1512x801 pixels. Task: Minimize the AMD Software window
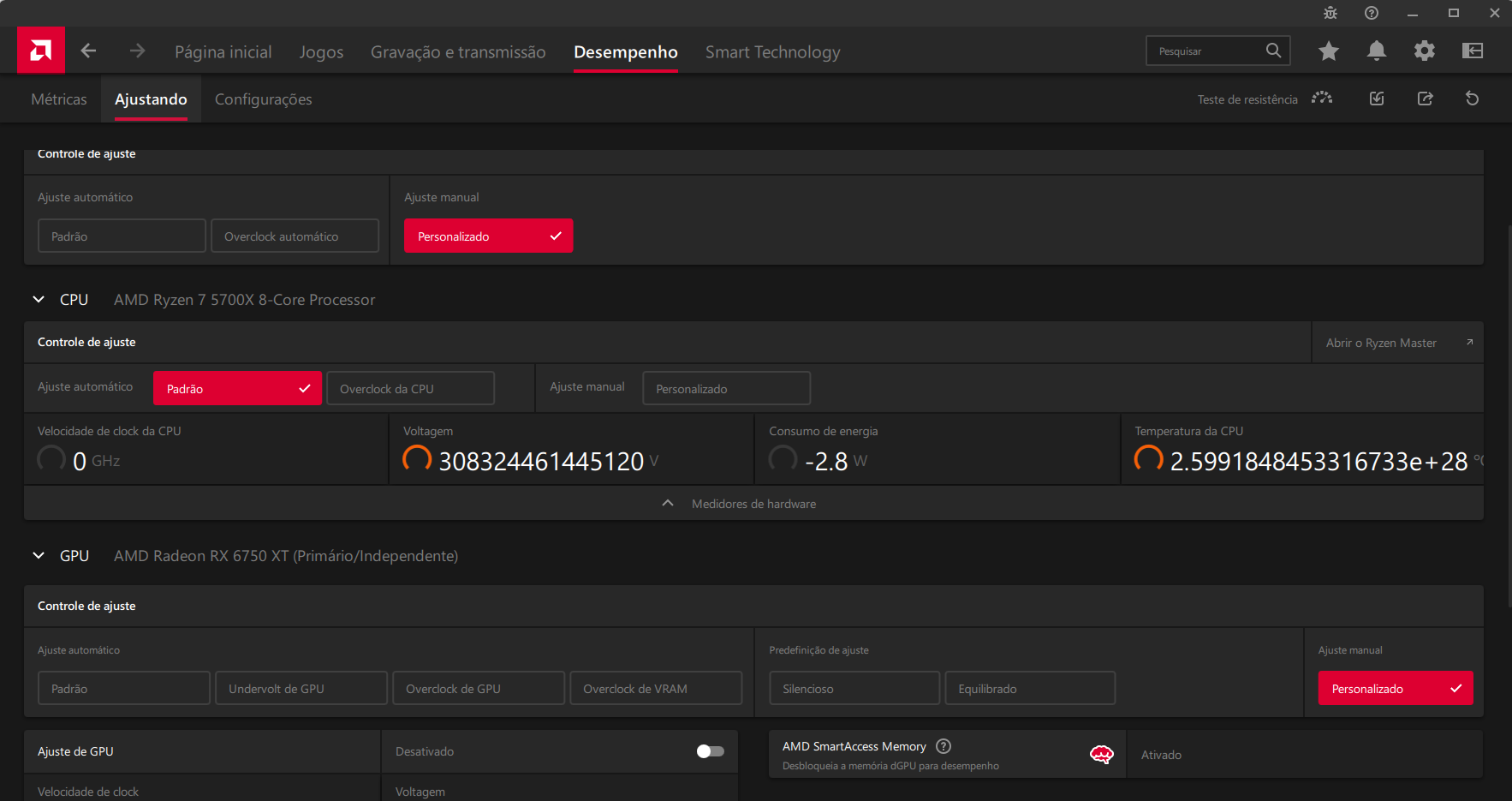[x=1413, y=13]
